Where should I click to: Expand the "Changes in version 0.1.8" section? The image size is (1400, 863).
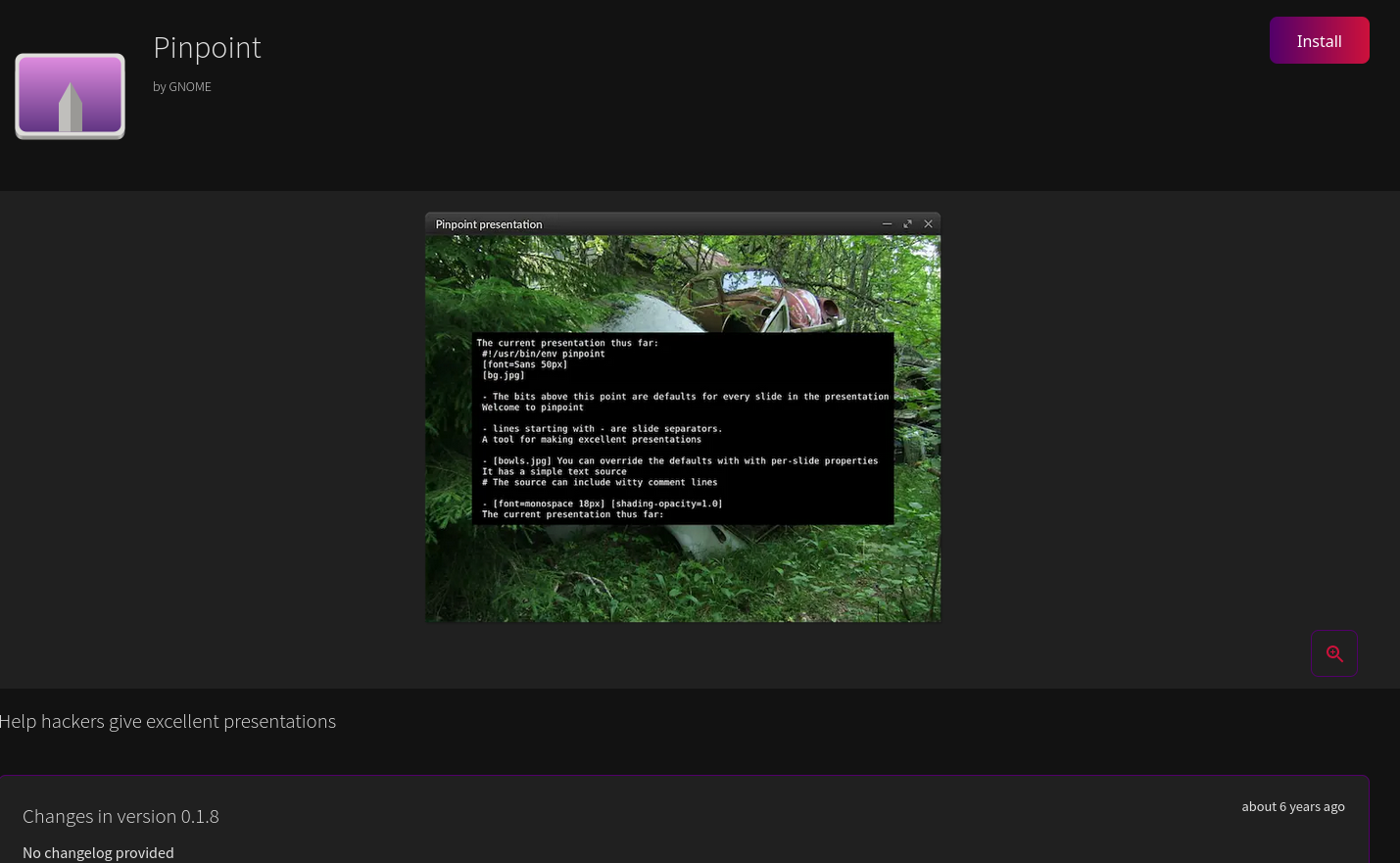121,816
